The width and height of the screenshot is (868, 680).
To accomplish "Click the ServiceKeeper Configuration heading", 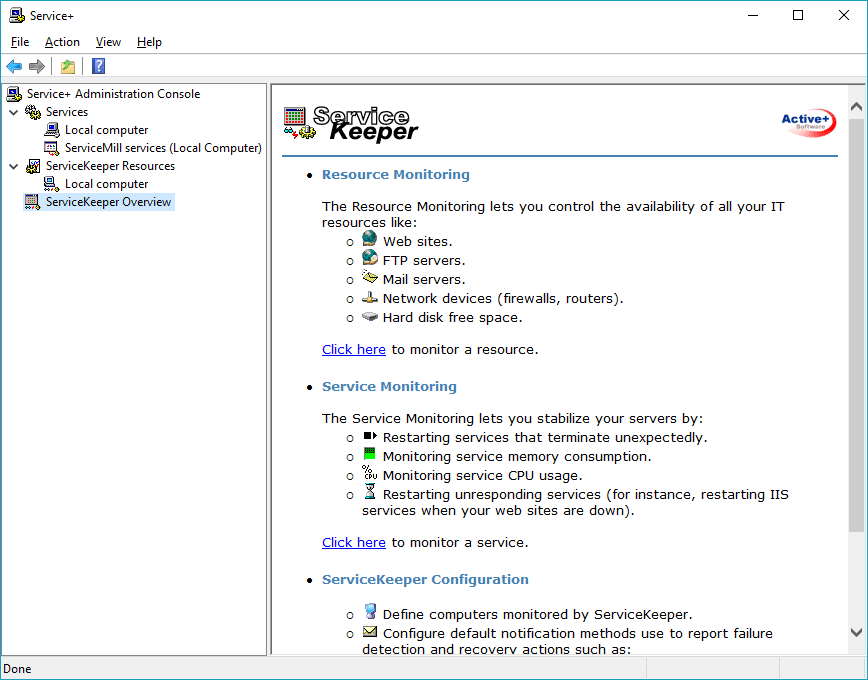I will pyautogui.click(x=425, y=579).
